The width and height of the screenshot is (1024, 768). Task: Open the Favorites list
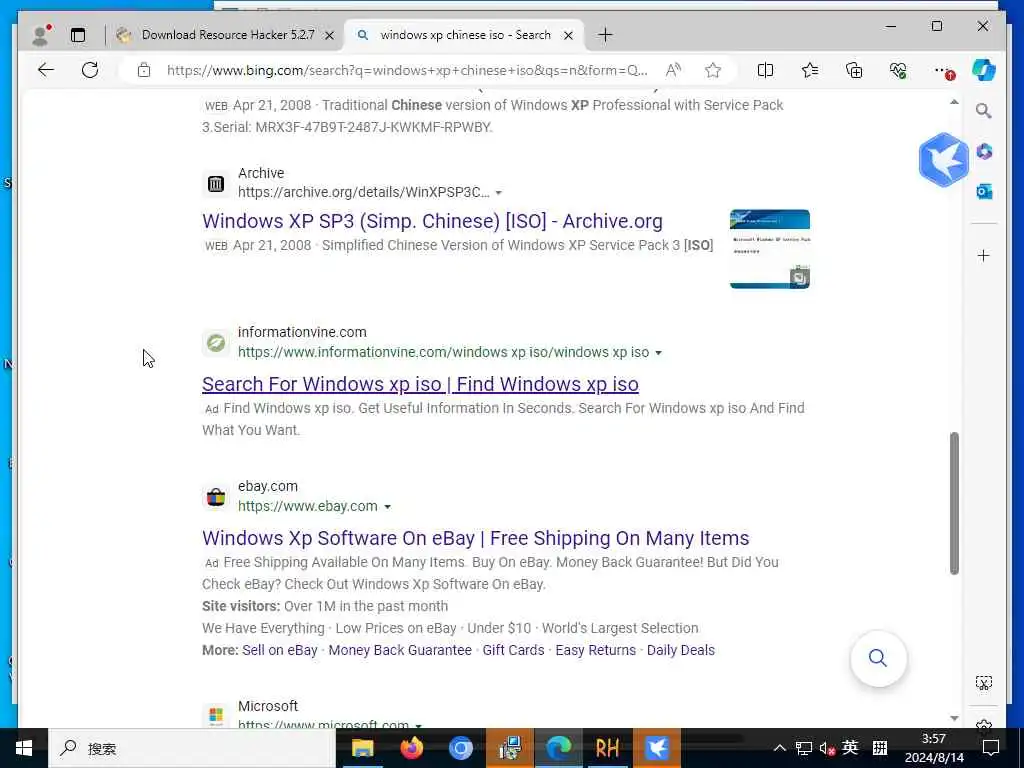(x=810, y=70)
